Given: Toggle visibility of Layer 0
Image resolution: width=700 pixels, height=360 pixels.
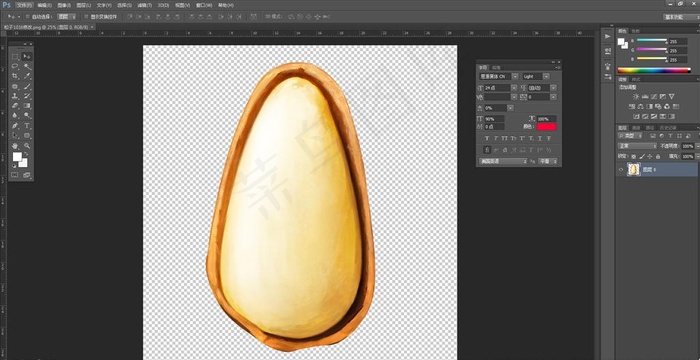Looking at the screenshot, I should tap(621, 170).
